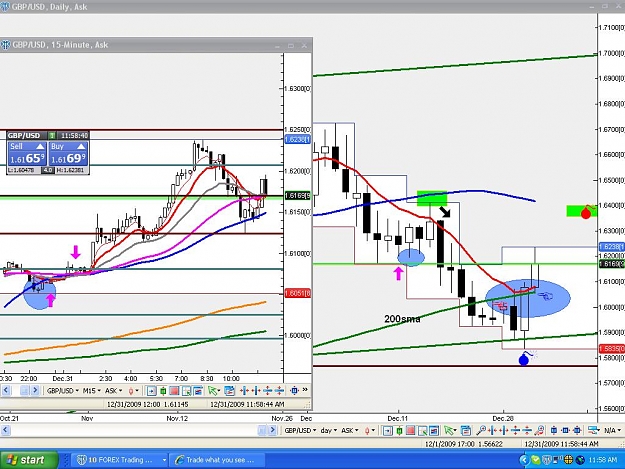
Task: Open M15 timeframe dropdown in 15-Minute chart
Action: coord(91,391)
